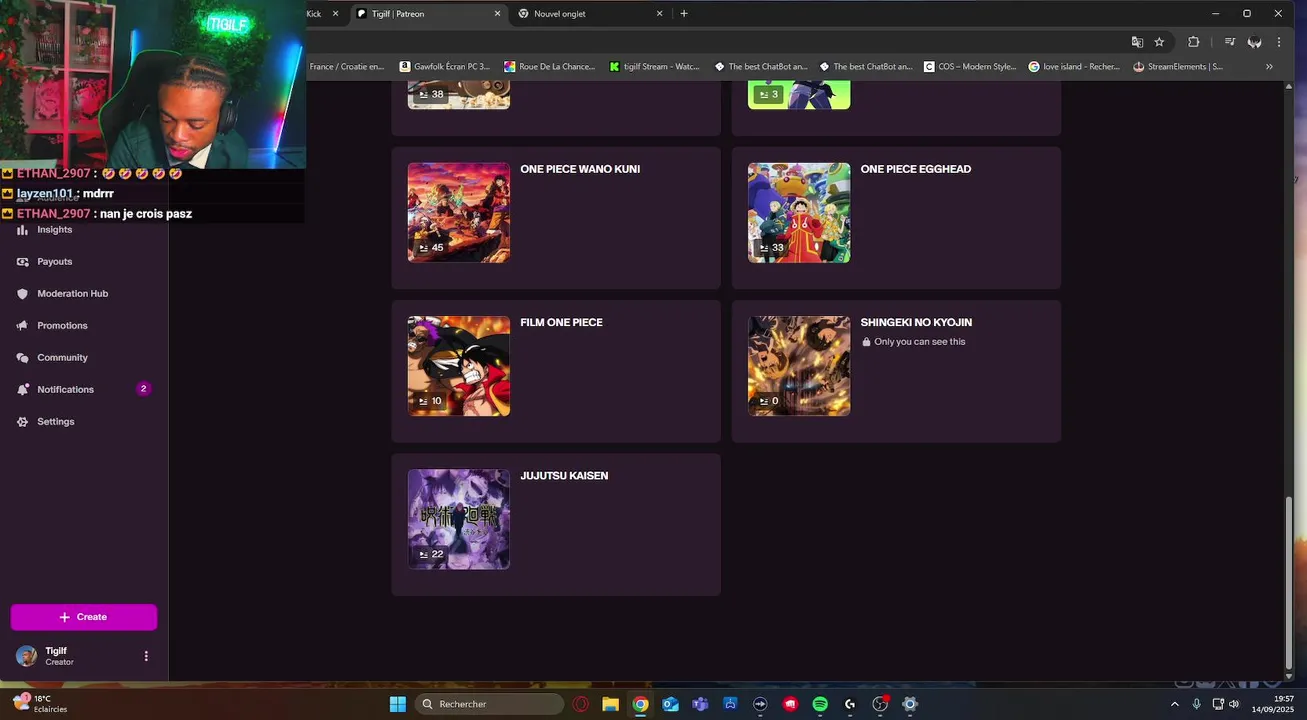Open Microsoft Teams from the taskbar

coord(700,704)
